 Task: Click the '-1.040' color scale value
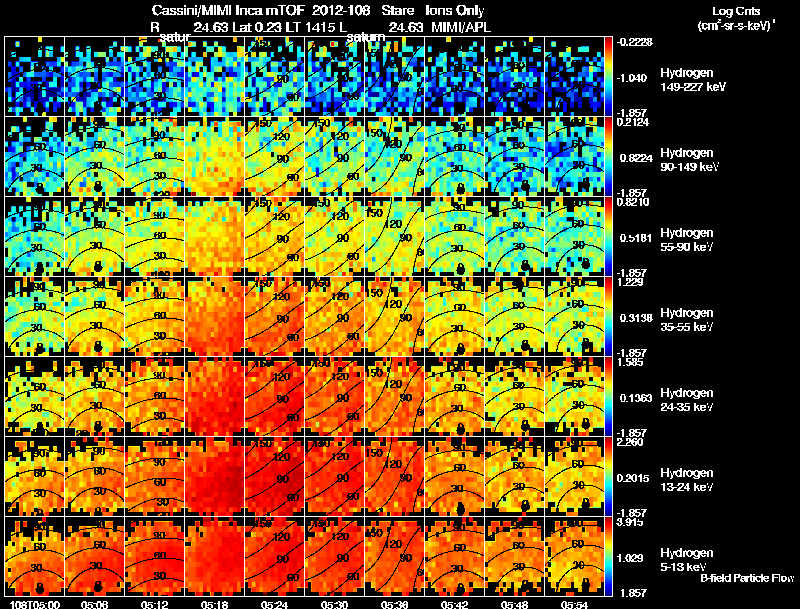[x=632, y=78]
